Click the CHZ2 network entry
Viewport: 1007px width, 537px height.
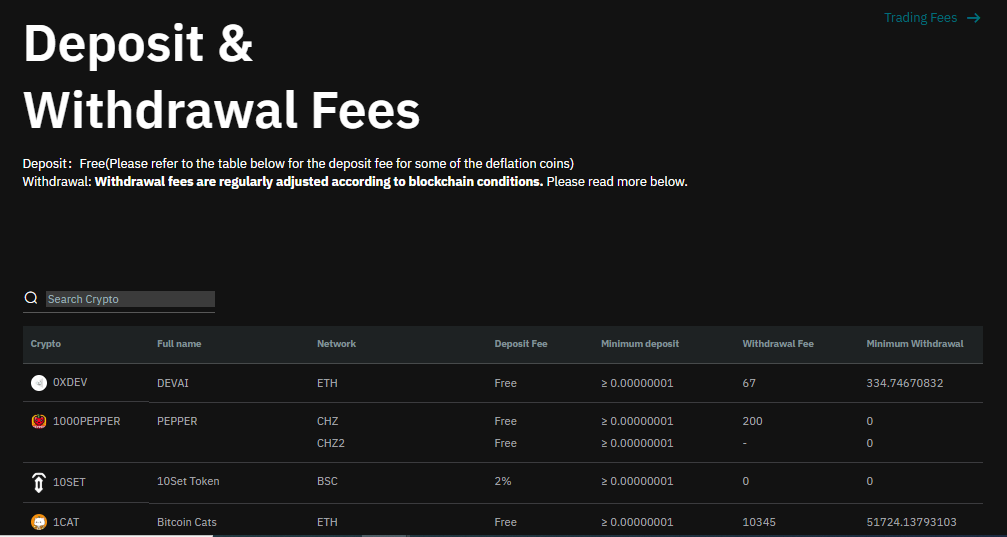(330, 443)
